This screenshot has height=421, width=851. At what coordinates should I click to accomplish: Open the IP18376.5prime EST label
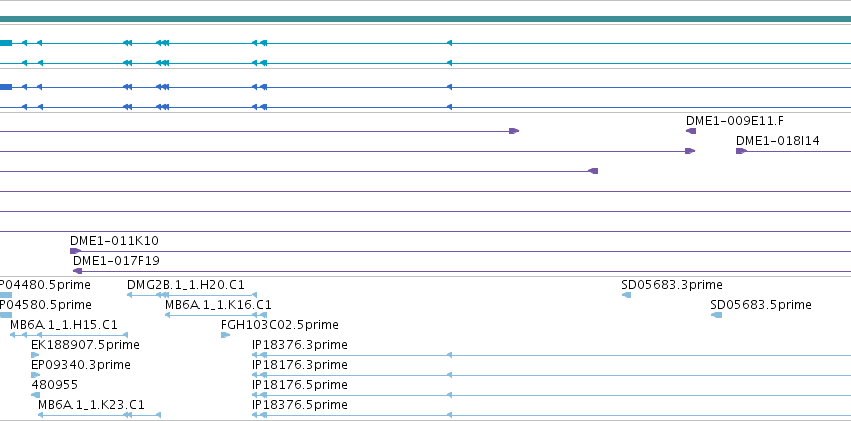click(x=300, y=405)
